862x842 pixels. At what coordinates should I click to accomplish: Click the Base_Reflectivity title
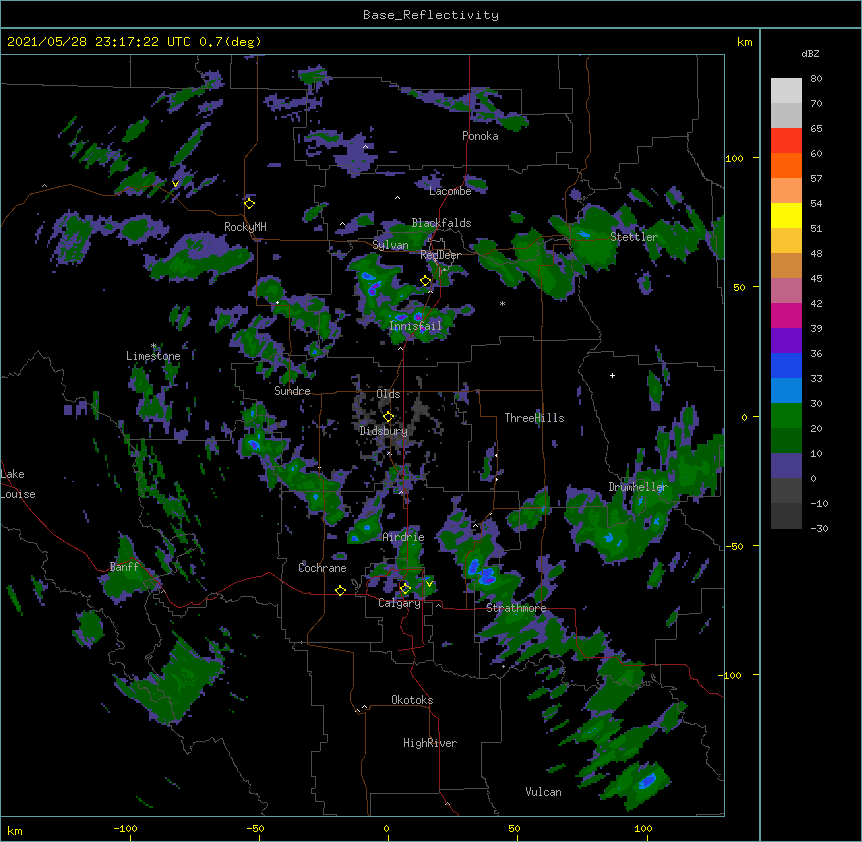(431, 15)
